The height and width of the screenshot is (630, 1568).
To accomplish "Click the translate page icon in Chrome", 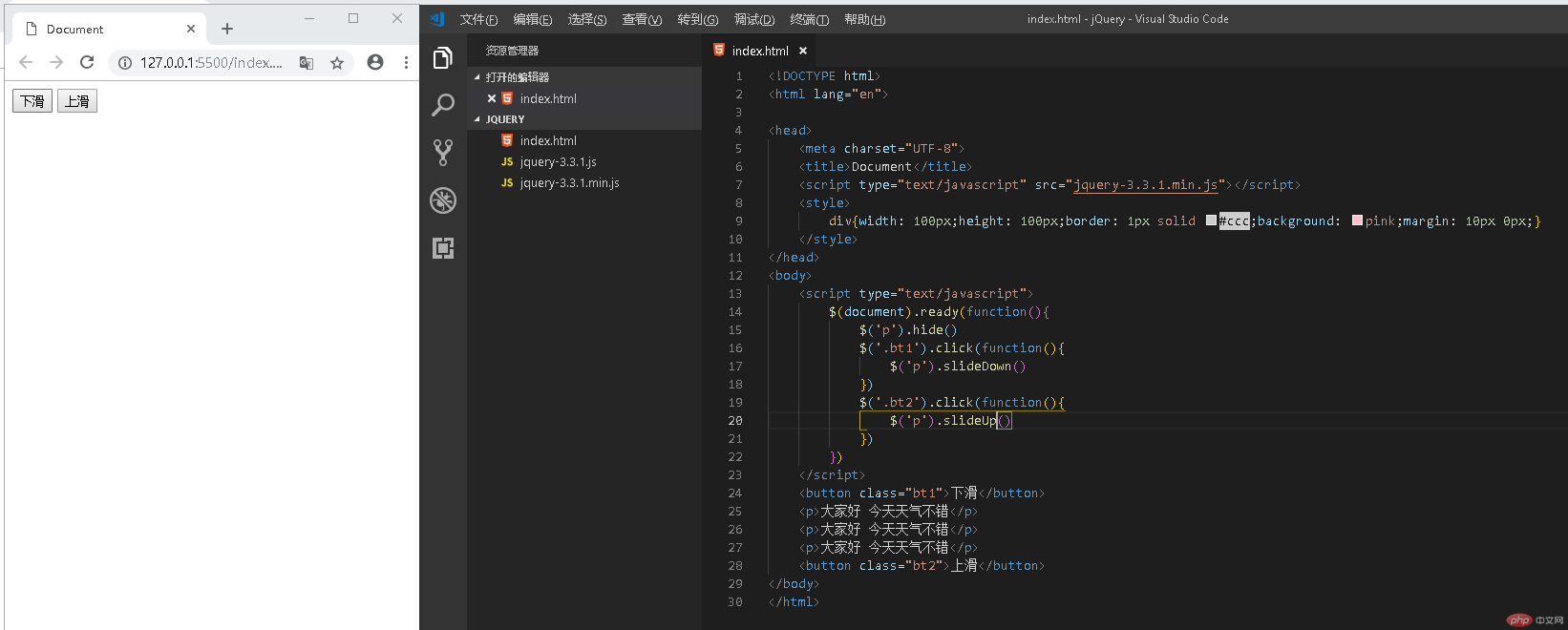I will [307, 63].
